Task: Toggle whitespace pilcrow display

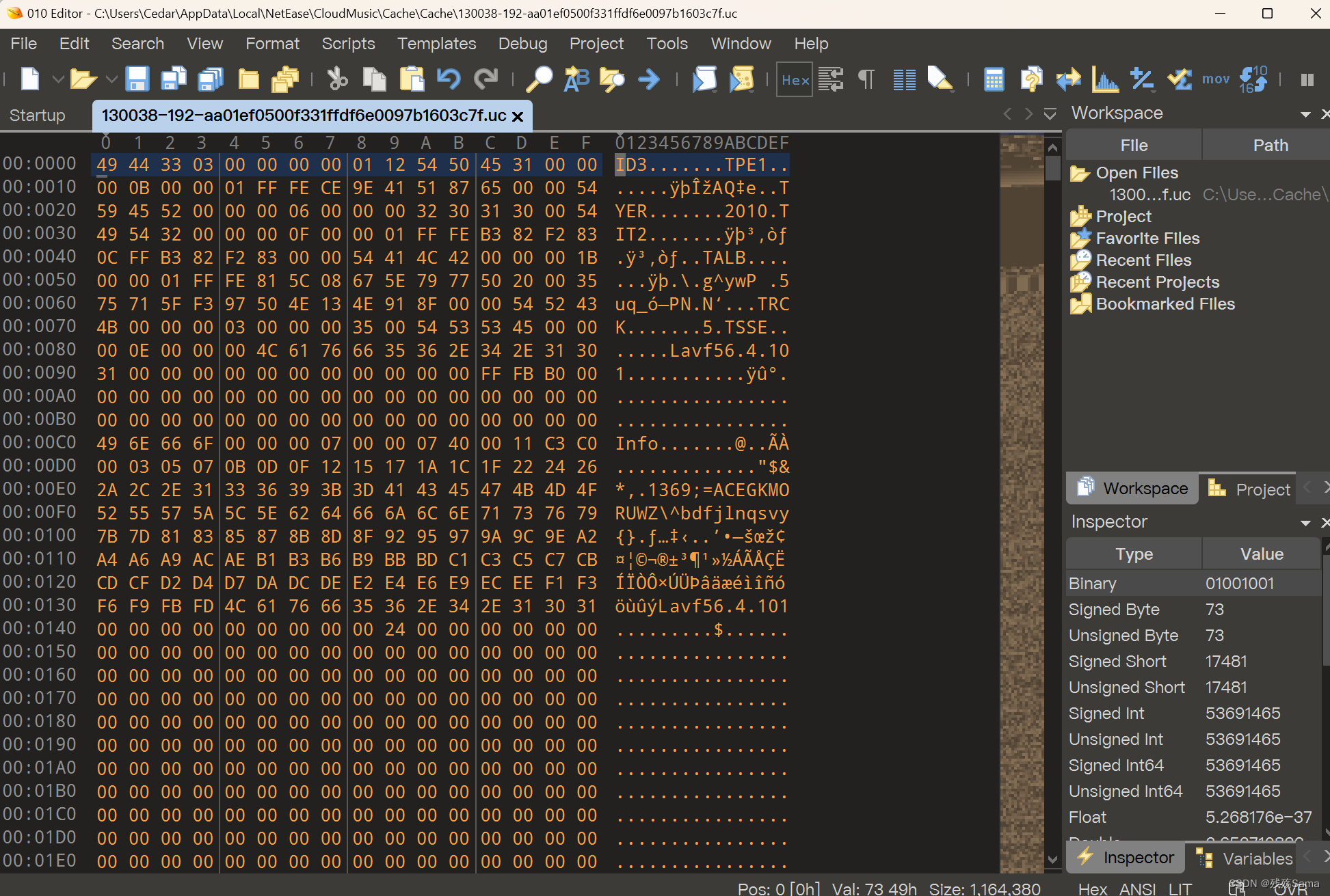Action: pyautogui.click(x=866, y=79)
